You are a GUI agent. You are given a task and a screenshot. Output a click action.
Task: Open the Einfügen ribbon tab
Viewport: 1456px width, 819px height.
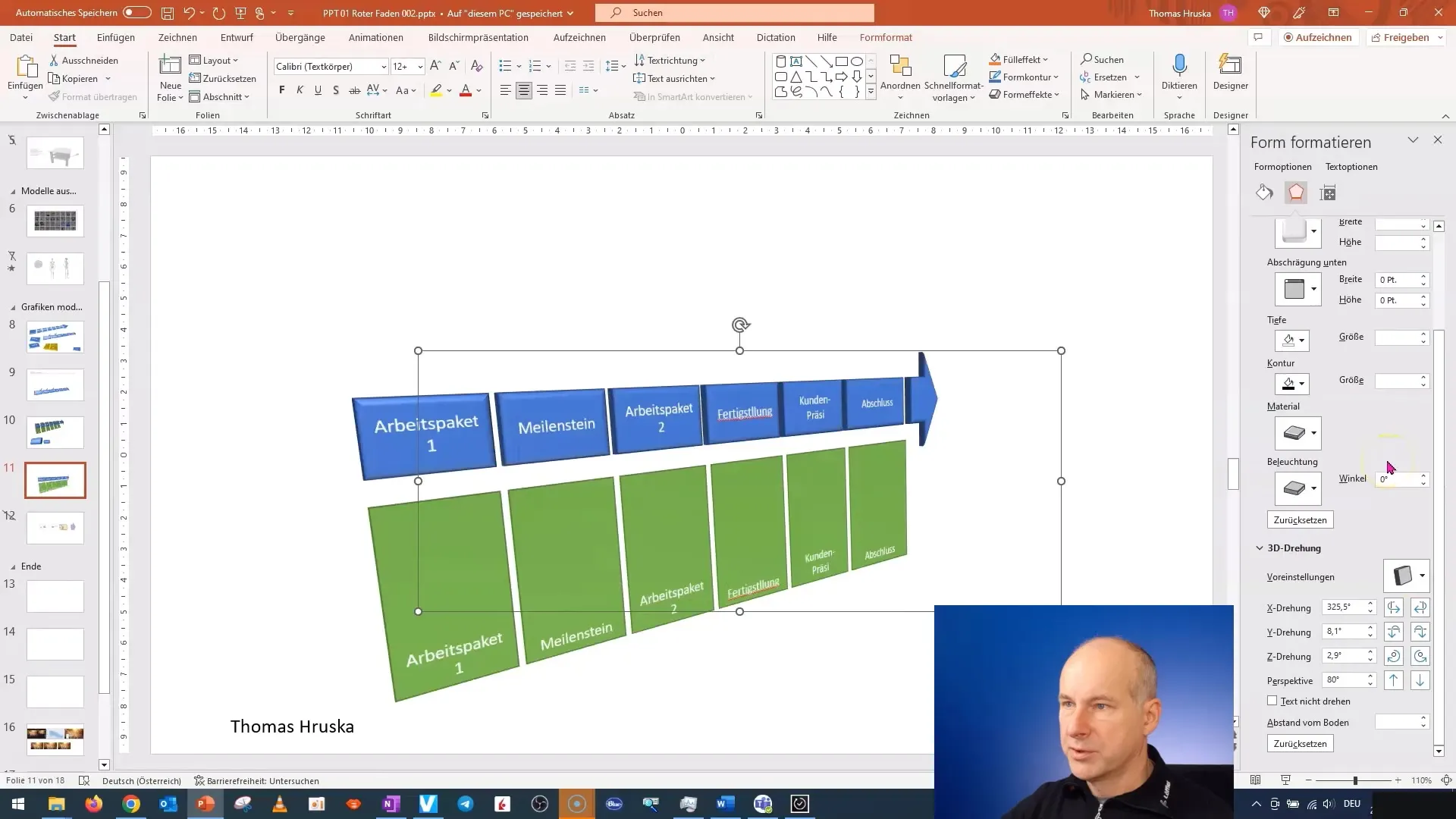pos(116,37)
